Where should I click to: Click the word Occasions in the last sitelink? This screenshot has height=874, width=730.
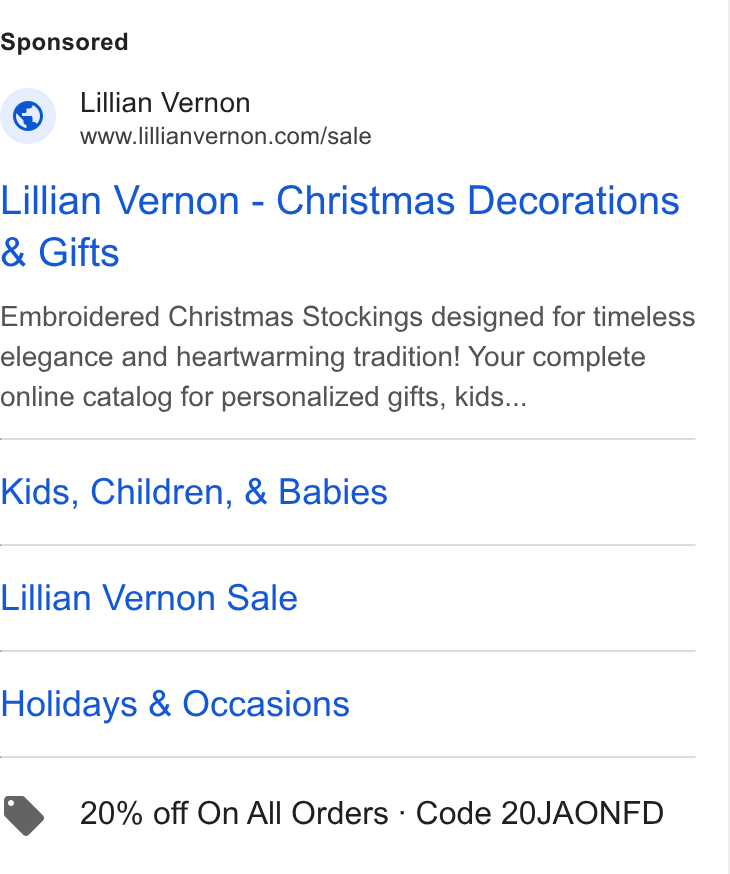pos(266,704)
